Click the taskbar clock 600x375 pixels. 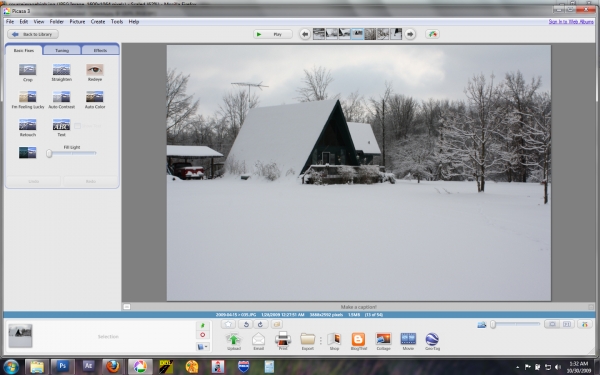pyautogui.click(x=578, y=367)
